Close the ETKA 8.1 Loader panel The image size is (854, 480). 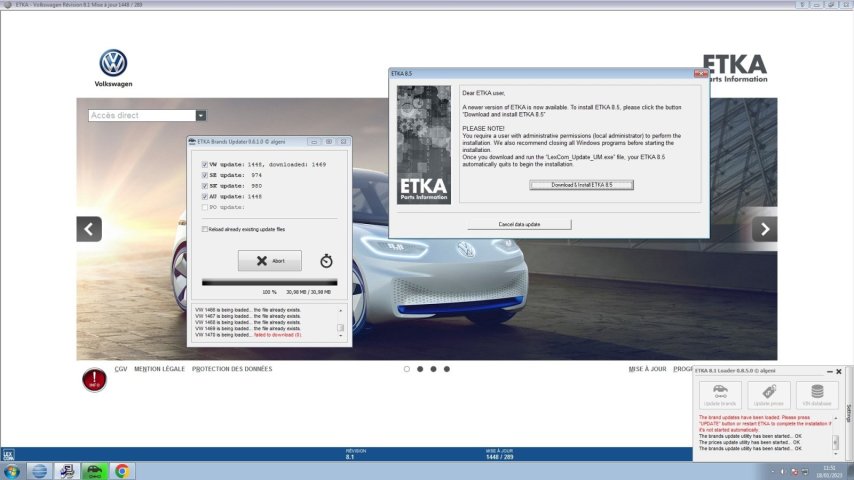tap(839, 372)
